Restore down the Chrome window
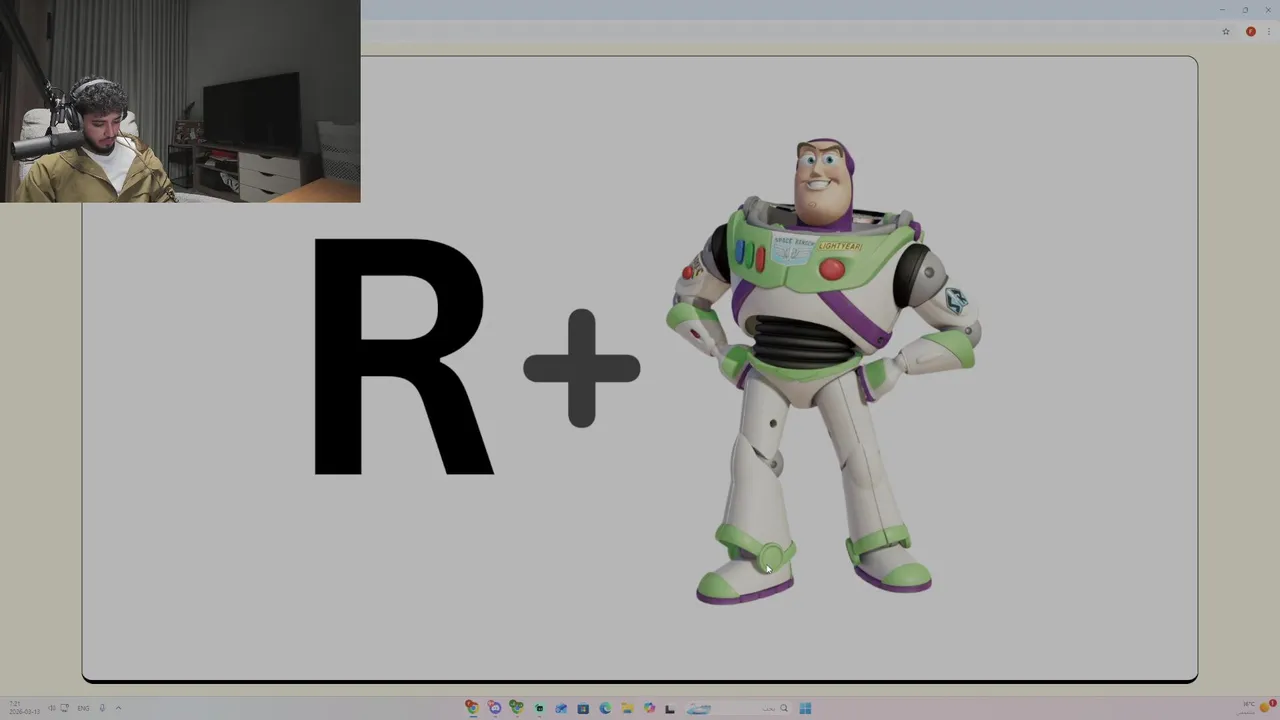1280x720 pixels. 1245,10
